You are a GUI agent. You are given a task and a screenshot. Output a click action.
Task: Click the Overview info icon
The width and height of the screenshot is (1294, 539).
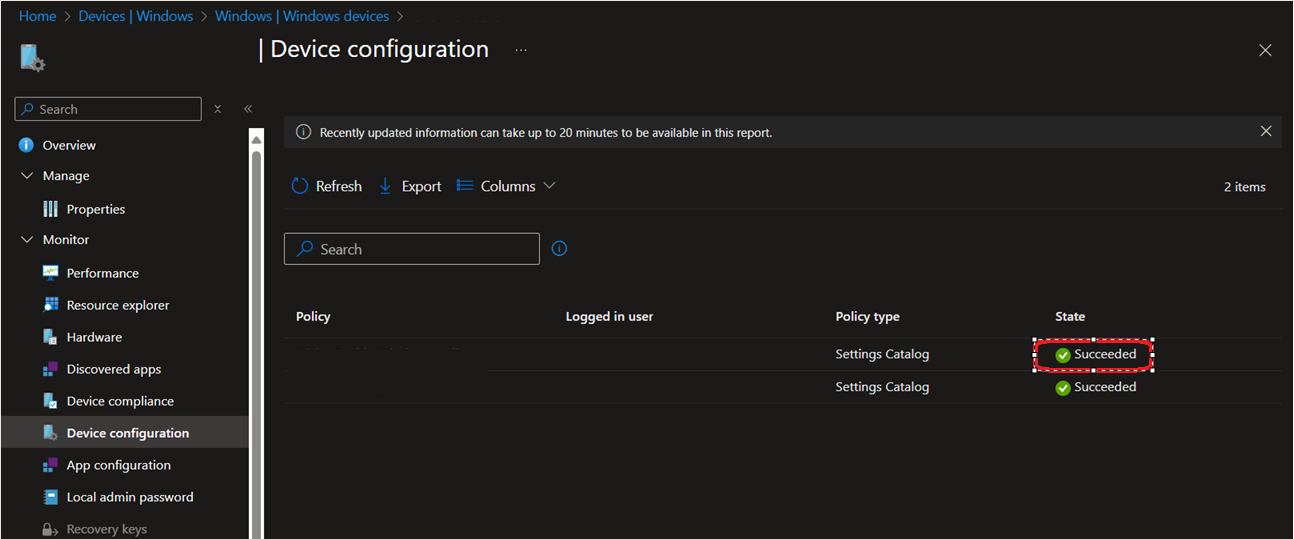click(27, 145)
